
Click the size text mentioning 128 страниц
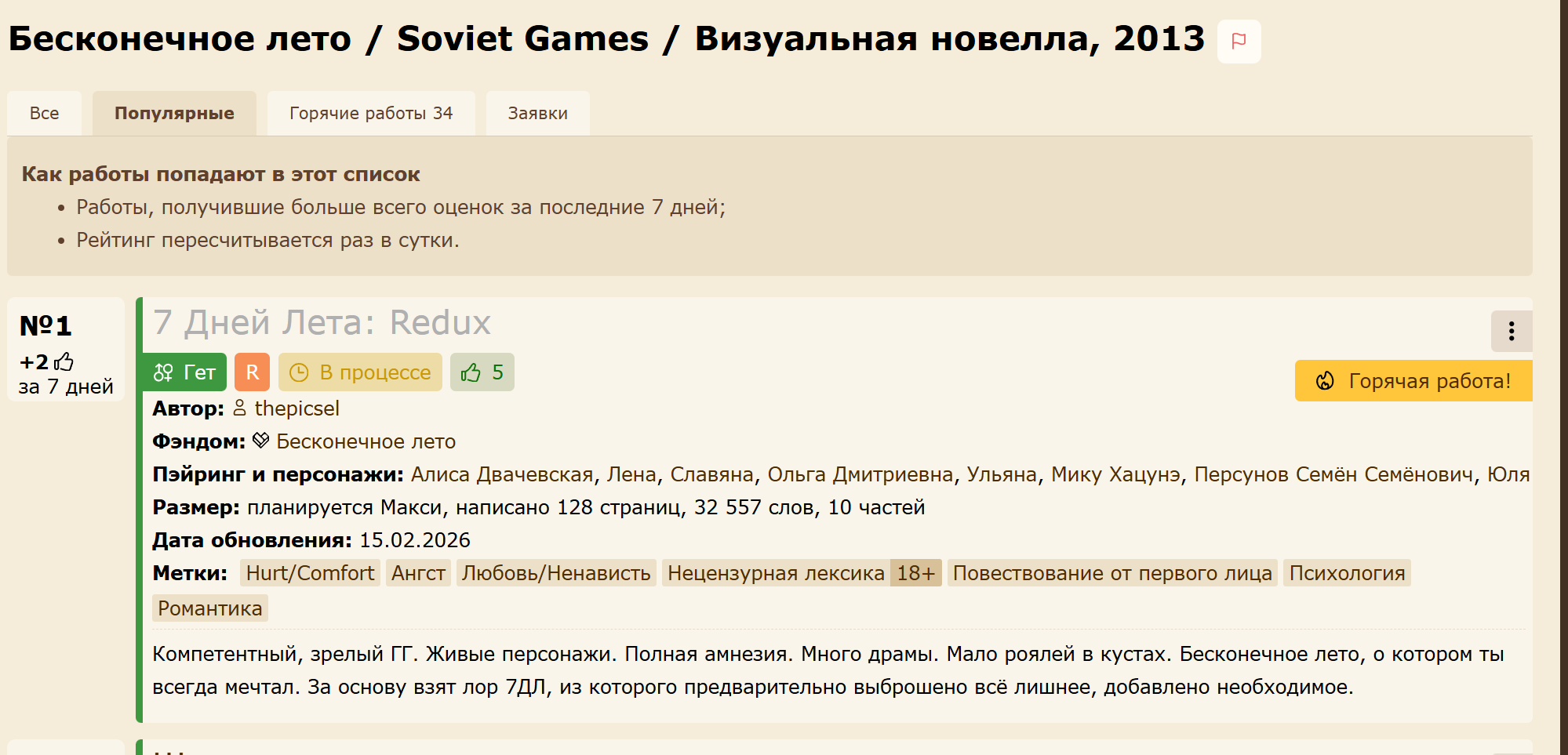[x=586, y=507]
